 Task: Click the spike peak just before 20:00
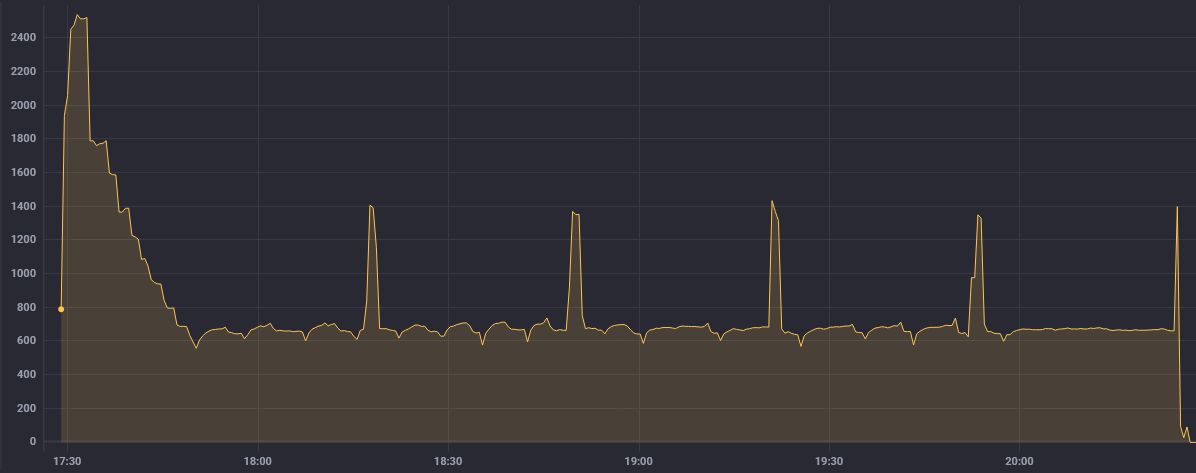(x=978, y=215)
